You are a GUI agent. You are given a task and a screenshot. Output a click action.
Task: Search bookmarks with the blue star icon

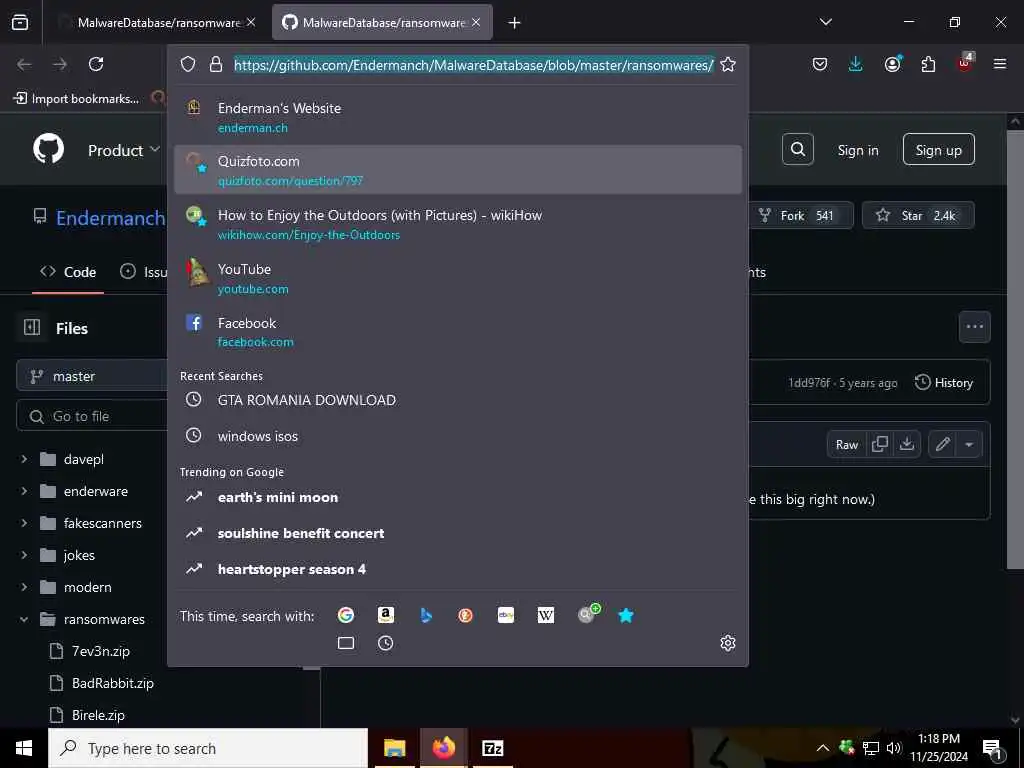pos(626,615)
